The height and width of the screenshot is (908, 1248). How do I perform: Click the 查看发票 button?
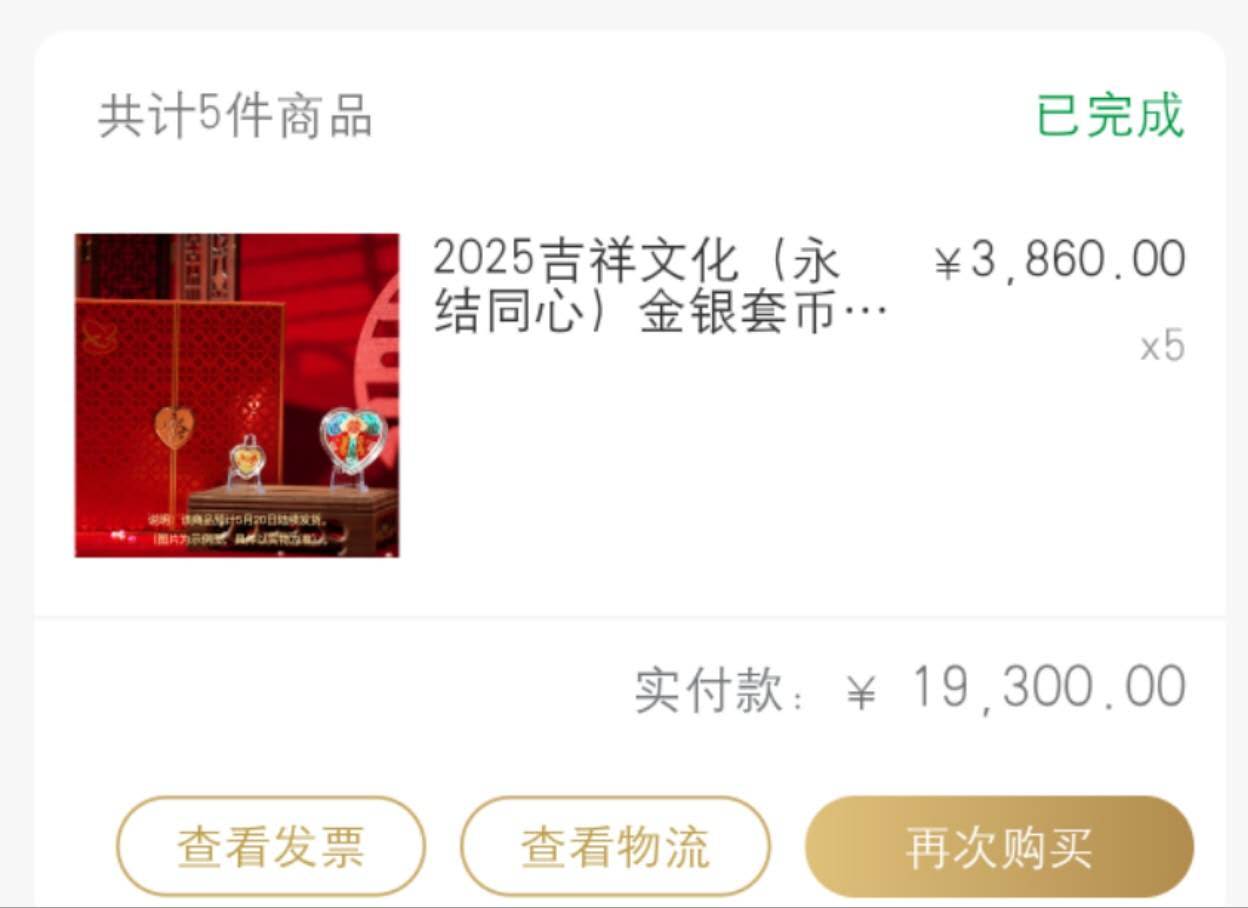click(x=271, y=847)
